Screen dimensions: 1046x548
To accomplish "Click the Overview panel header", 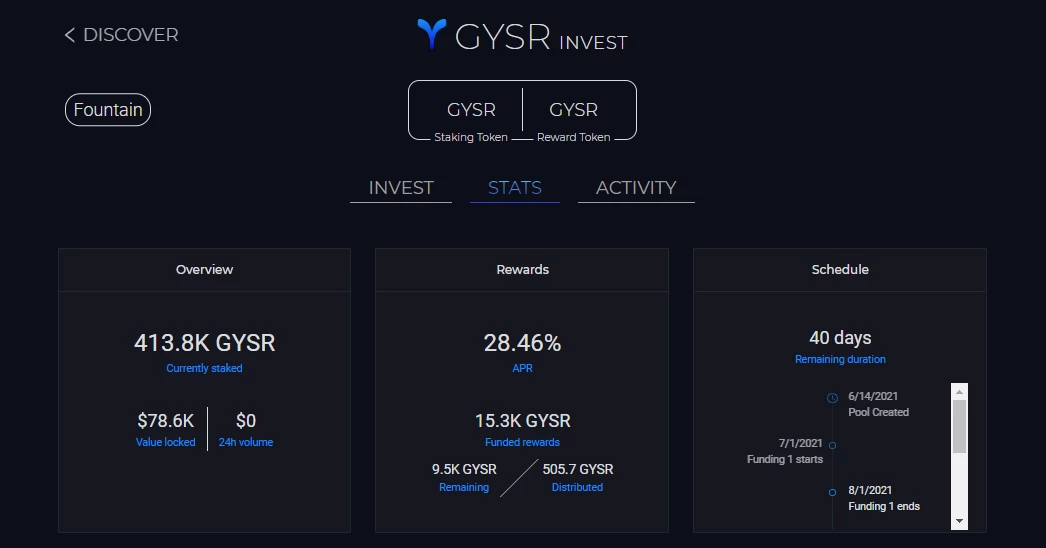I will 204,270.
